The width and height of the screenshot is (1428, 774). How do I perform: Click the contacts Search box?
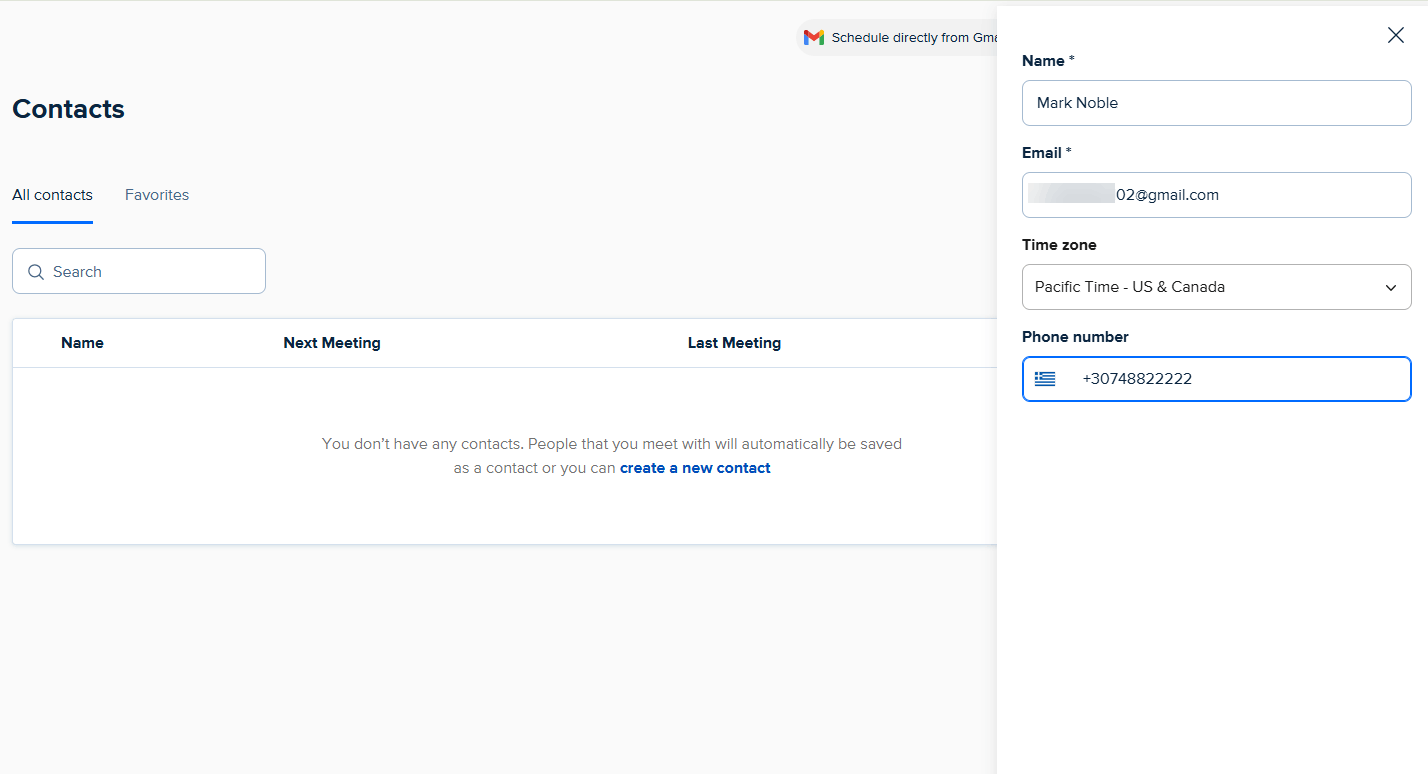[138, 271]
